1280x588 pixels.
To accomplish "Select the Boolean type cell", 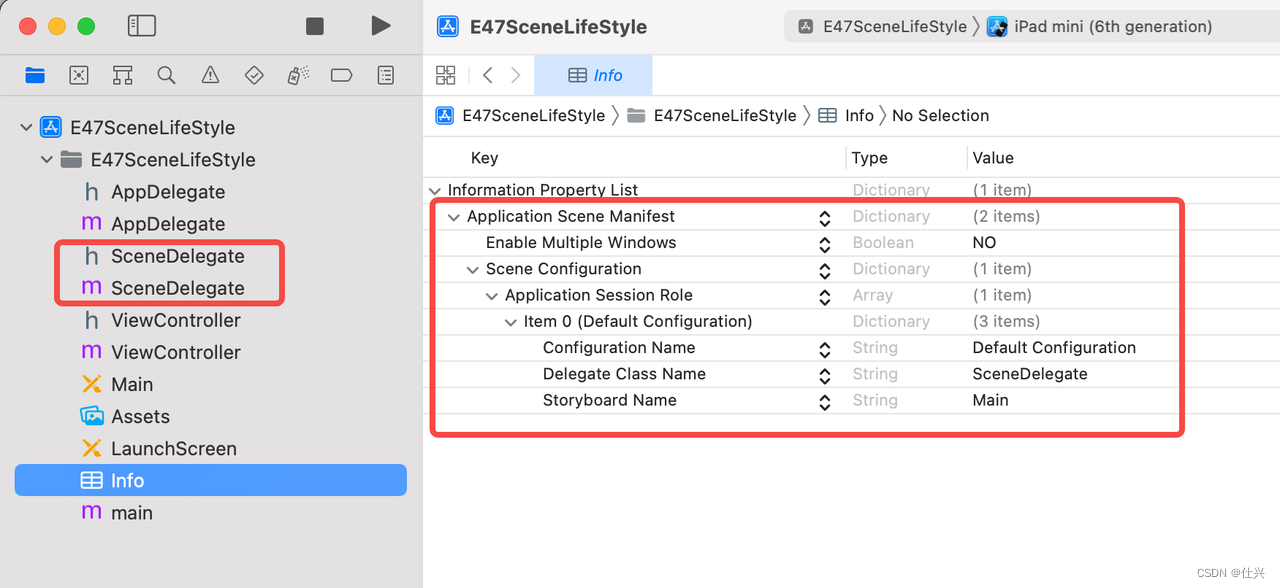I will (883, 243).
